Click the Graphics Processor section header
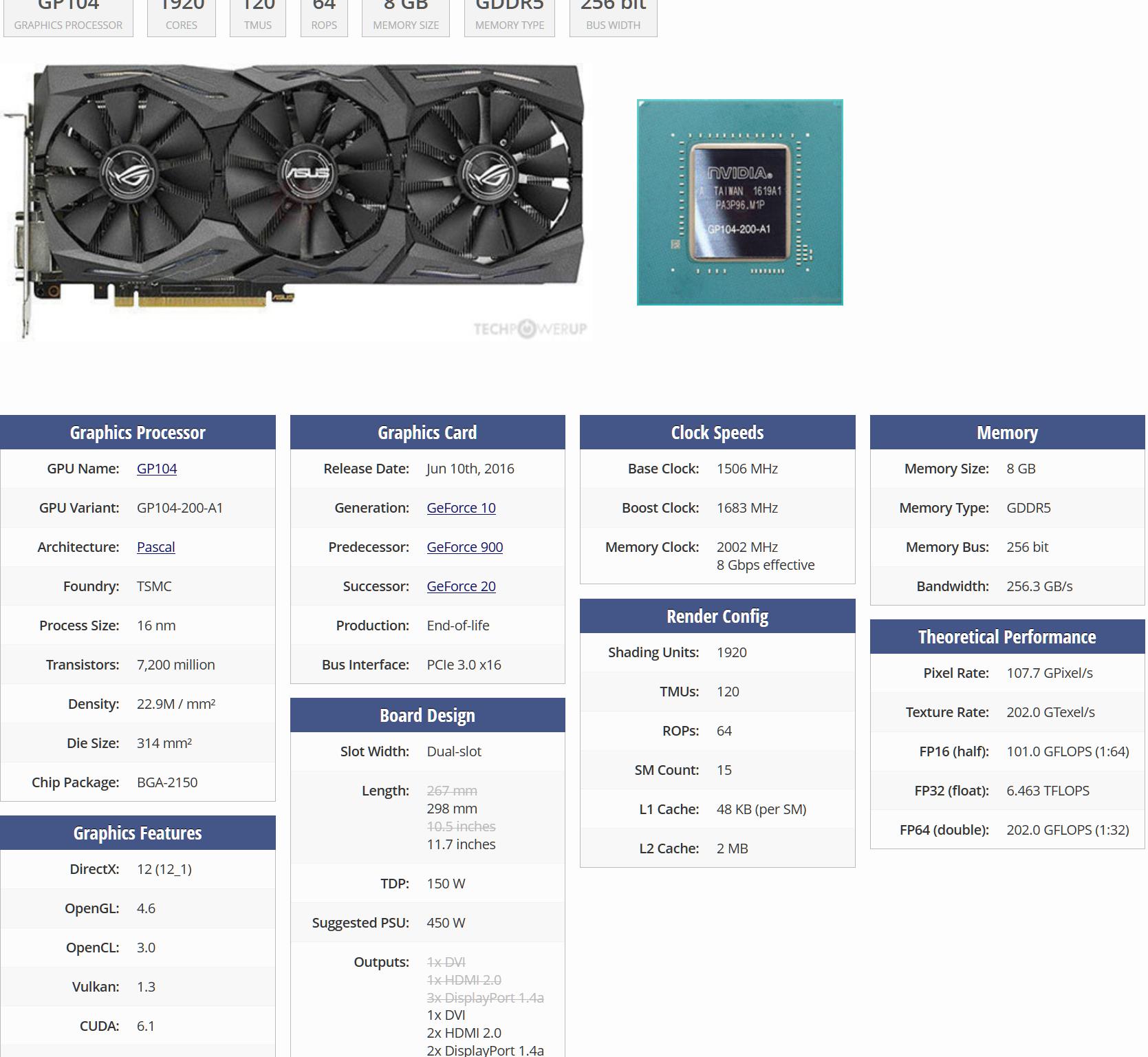 [138, 432]
